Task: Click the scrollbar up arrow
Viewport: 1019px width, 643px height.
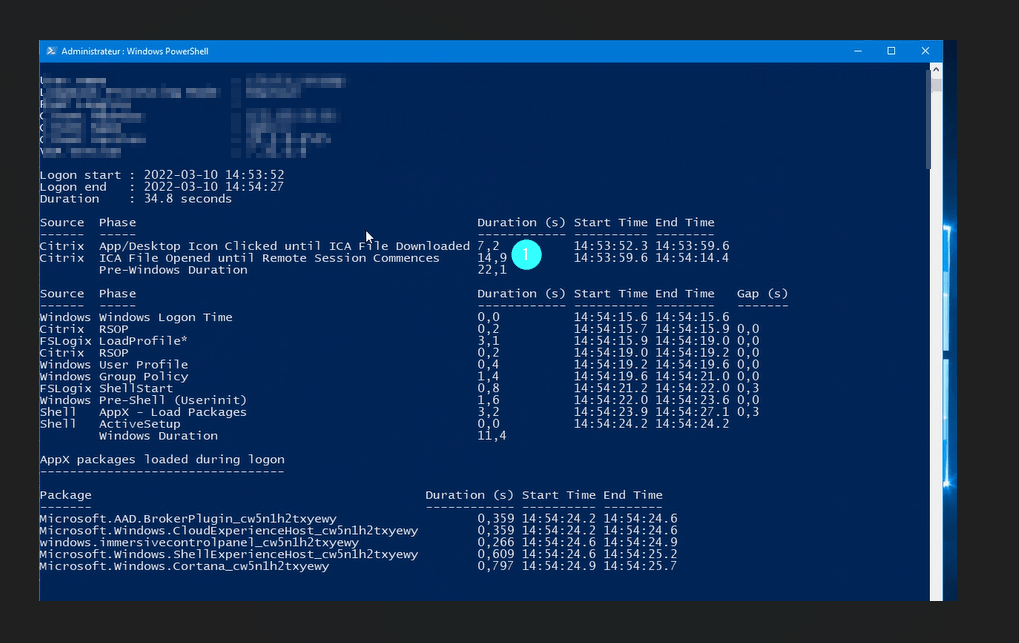Action: (x=935, y=70)
